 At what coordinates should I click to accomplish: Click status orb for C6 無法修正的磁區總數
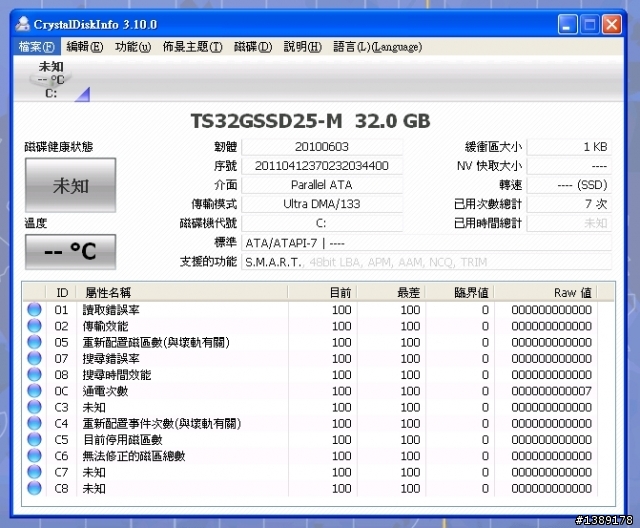point(35,455)
